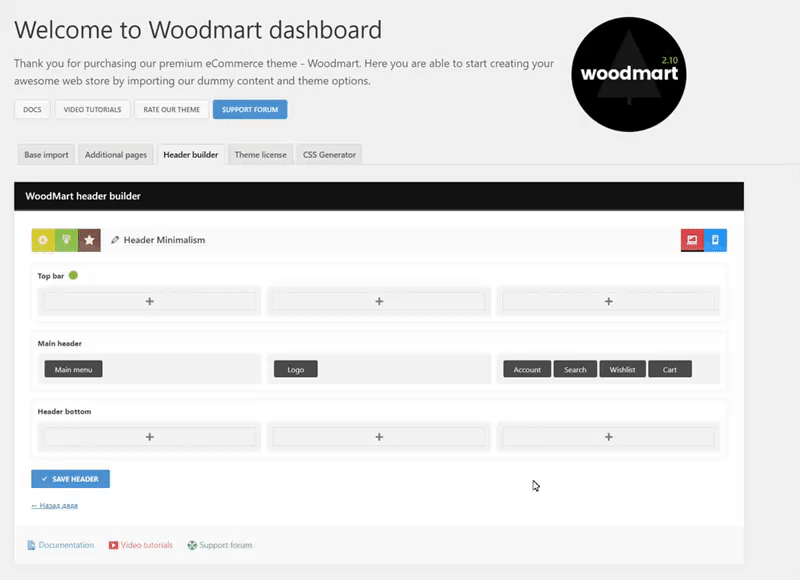The image size is (800, 580).
Task: Click the brown star icon in header builder
Action: pos(89,240)
